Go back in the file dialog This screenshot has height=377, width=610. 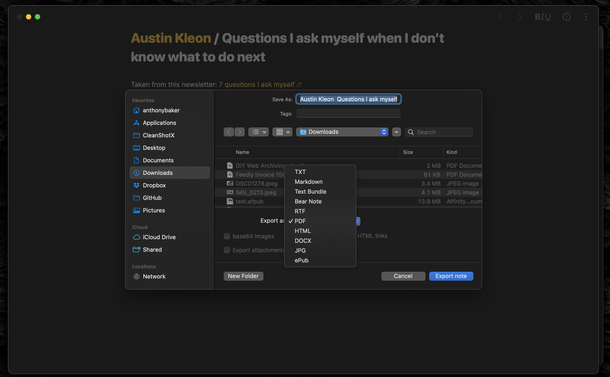[x=229, y=132]
